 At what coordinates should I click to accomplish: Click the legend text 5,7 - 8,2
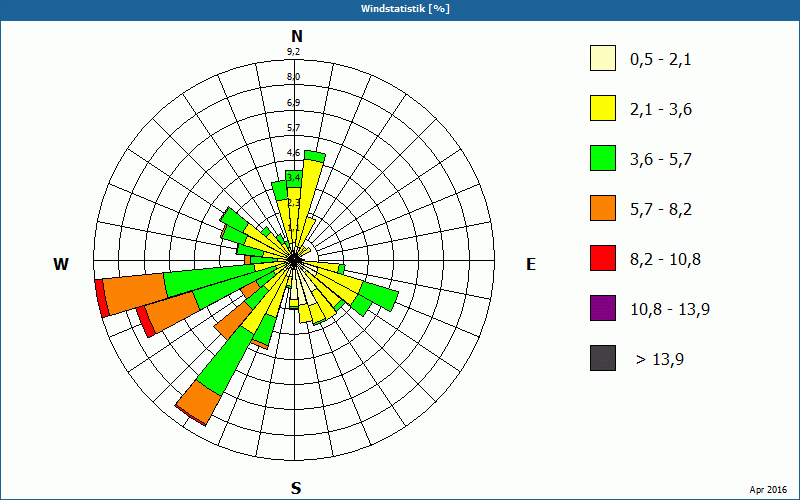point(661,210)
